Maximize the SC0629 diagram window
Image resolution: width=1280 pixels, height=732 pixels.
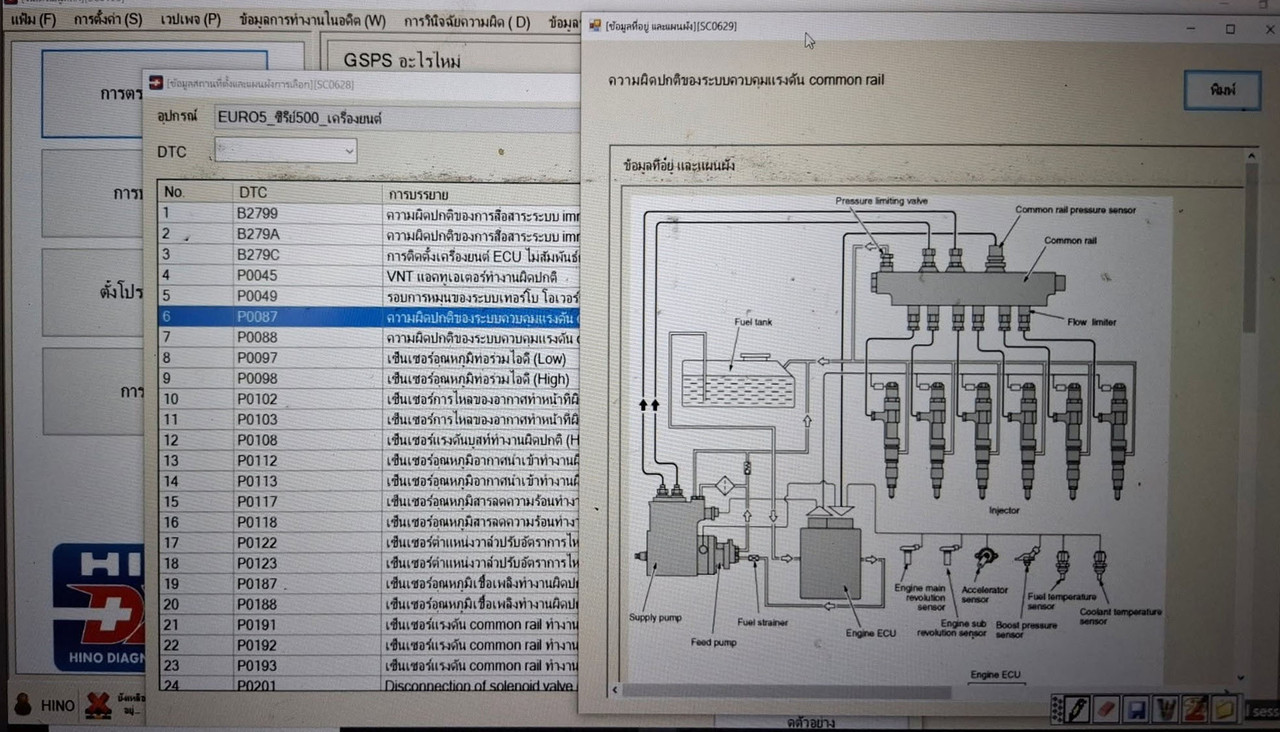pyautogui.click(x=1230, y=29)
